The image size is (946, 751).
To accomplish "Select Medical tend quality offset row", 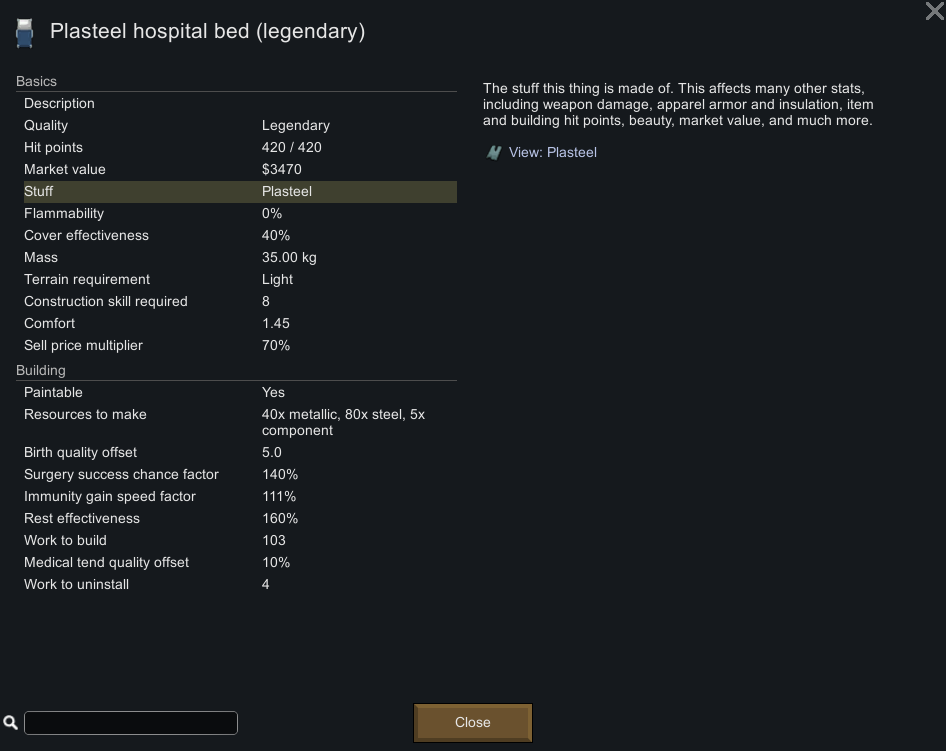I will pos(238,563).
